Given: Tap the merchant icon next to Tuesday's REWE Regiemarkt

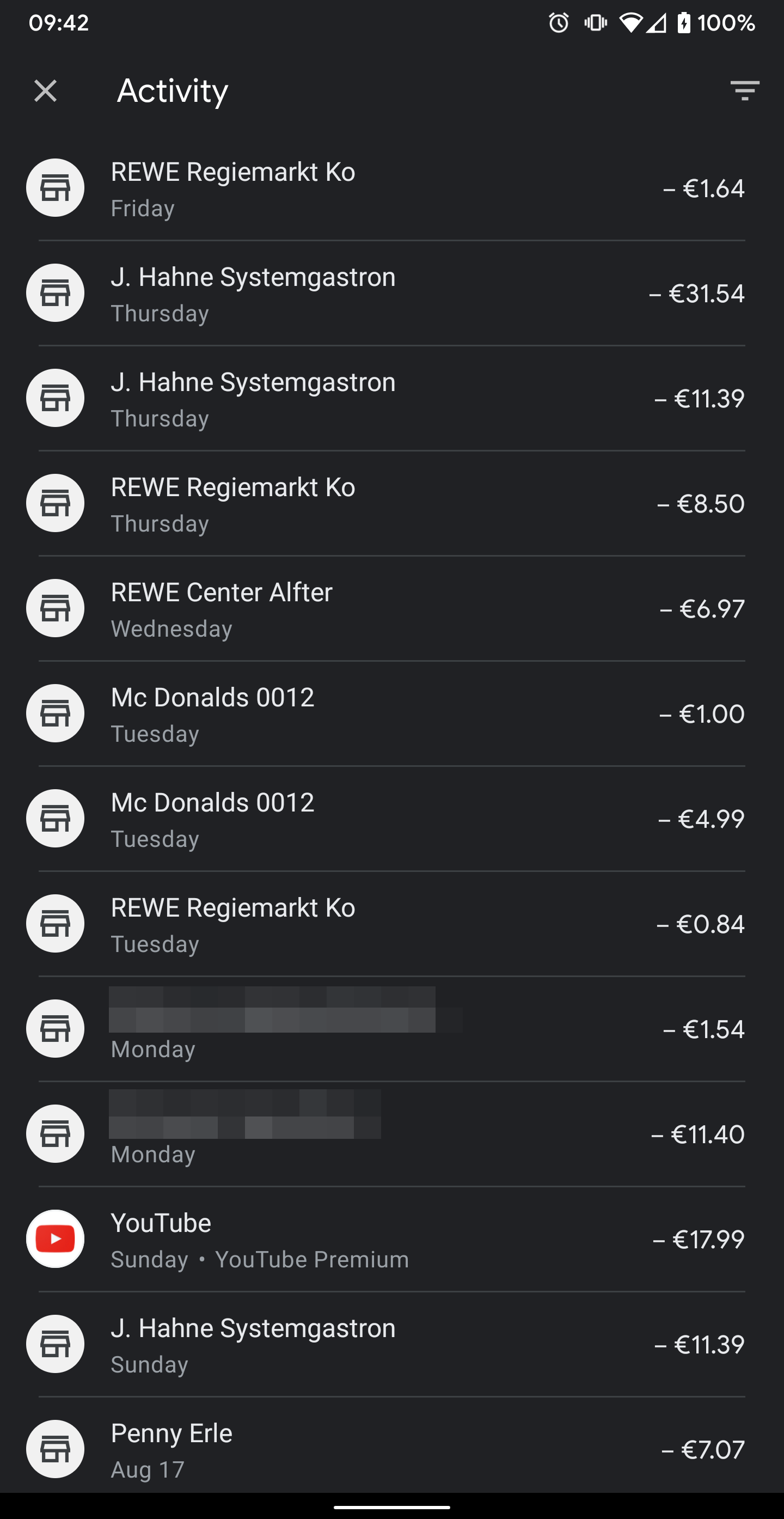Looking at the screenshot, I should 55,923.
